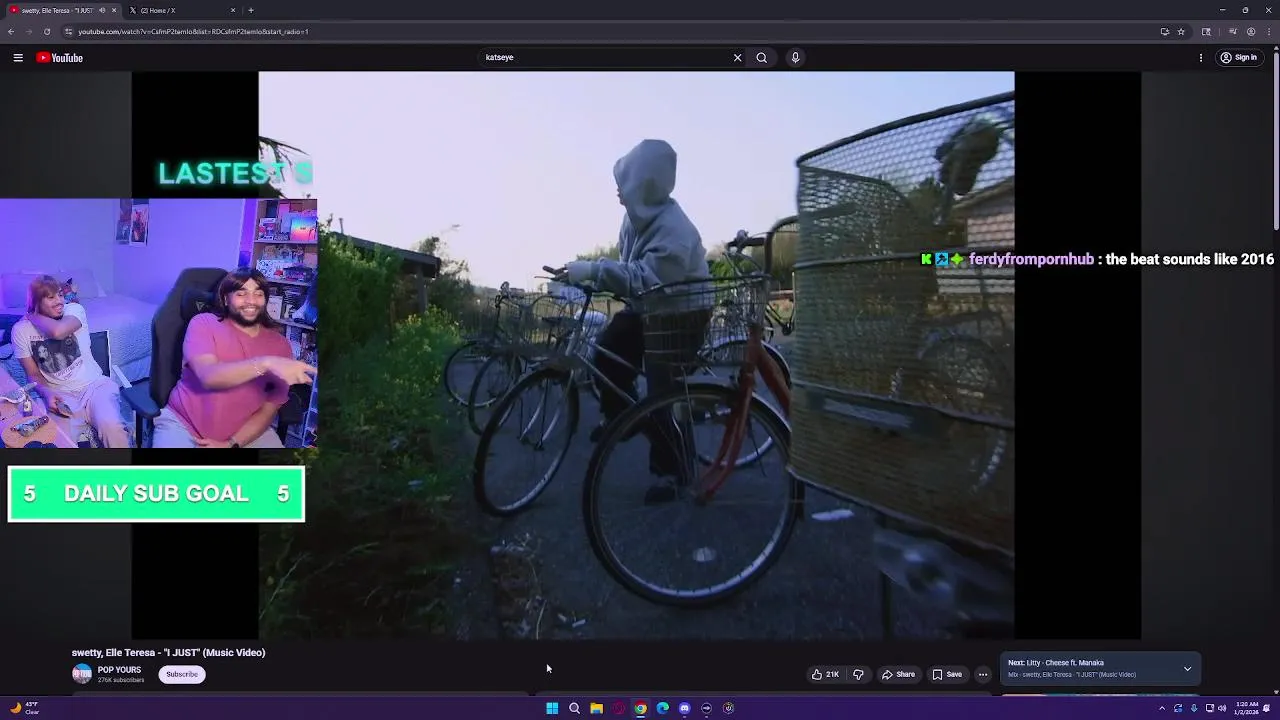Click the video player to pause

coord(636,355)
